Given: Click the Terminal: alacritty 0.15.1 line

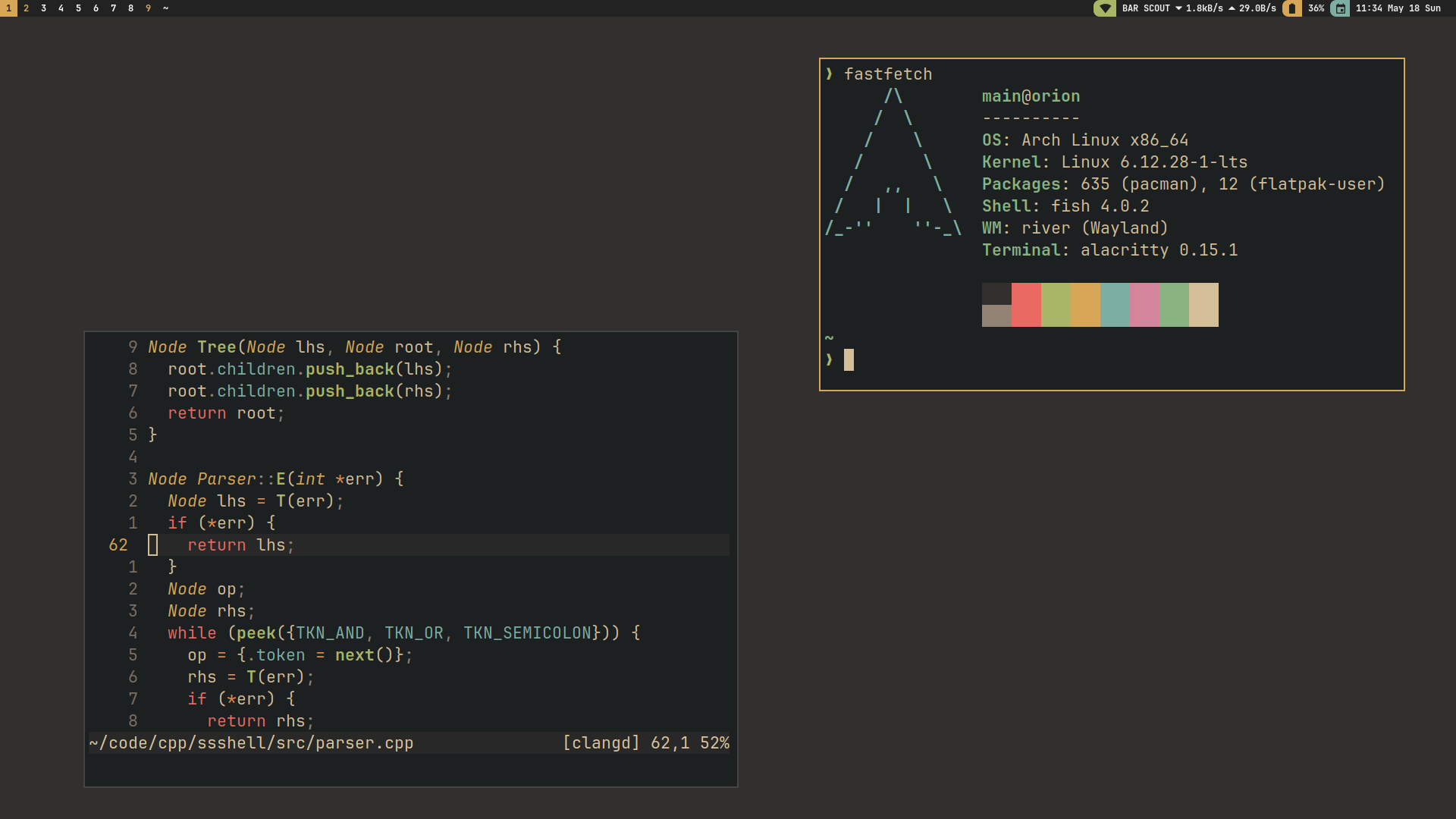Looking at the screenshot, I should tap(1109, 250).
